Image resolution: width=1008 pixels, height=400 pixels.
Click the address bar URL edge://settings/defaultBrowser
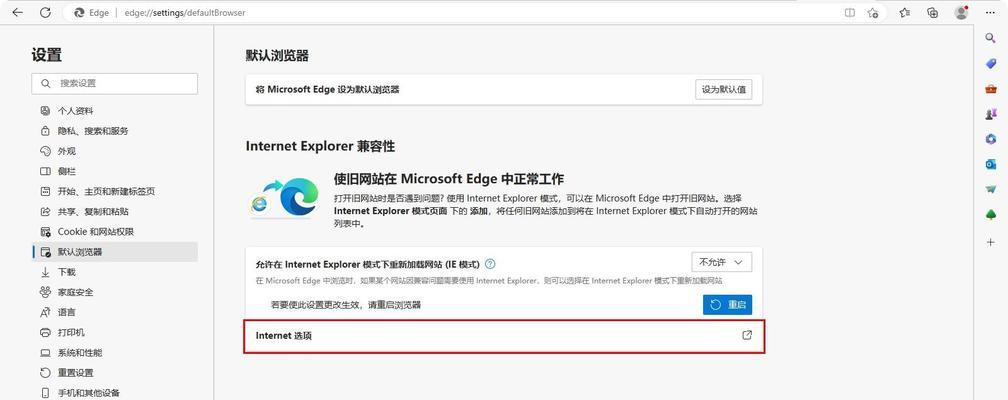[x=184, y=13]
